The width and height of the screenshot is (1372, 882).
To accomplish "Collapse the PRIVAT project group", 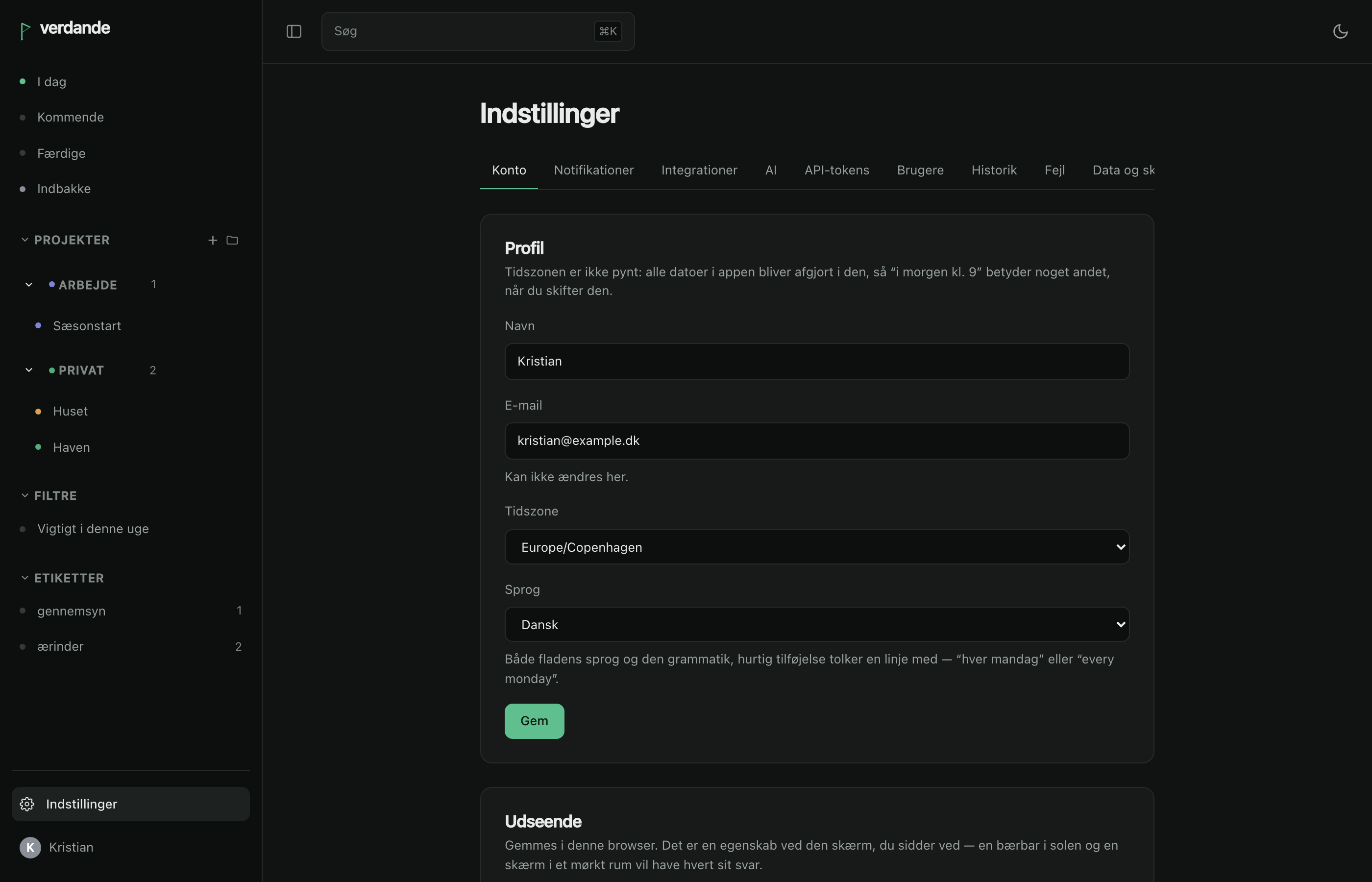I will tap(28, 370).
